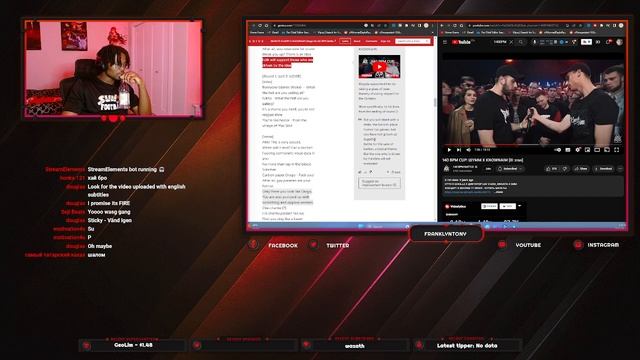Click Genius search lyrics field
640x360 pixels.
412,41
